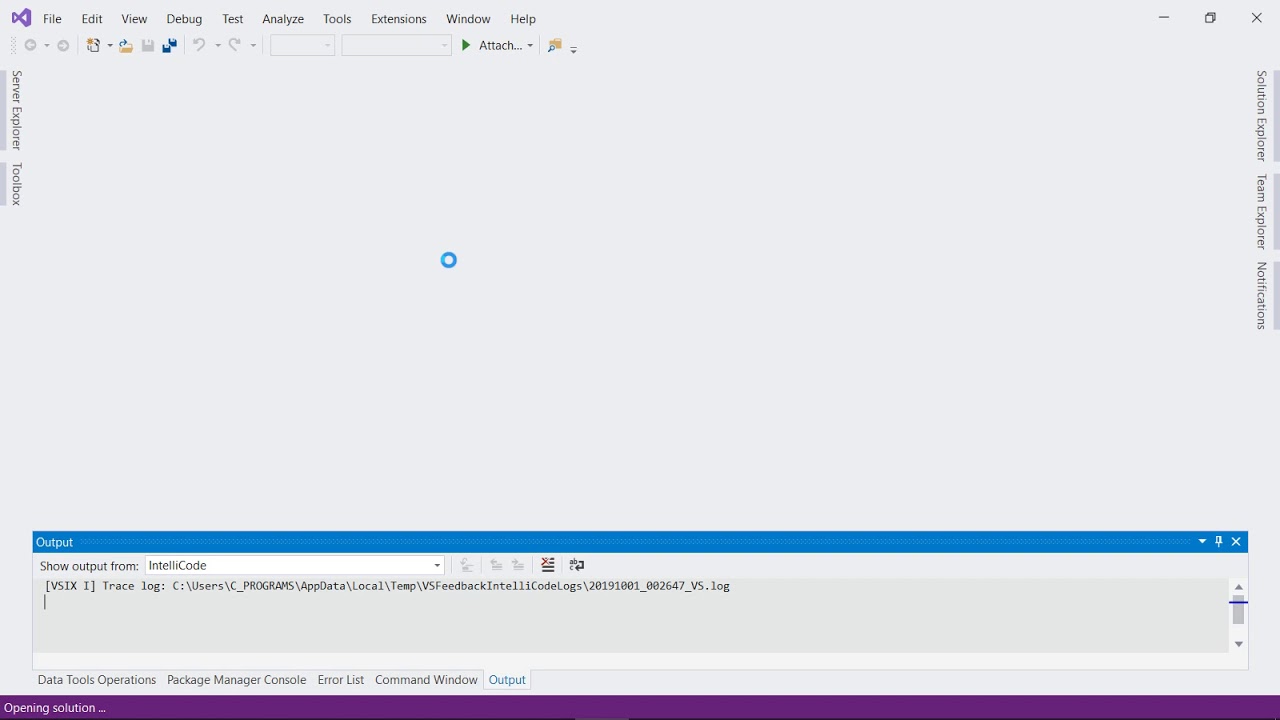Open the Extensions menu
1280x720 pixels.
click(398, 19)
